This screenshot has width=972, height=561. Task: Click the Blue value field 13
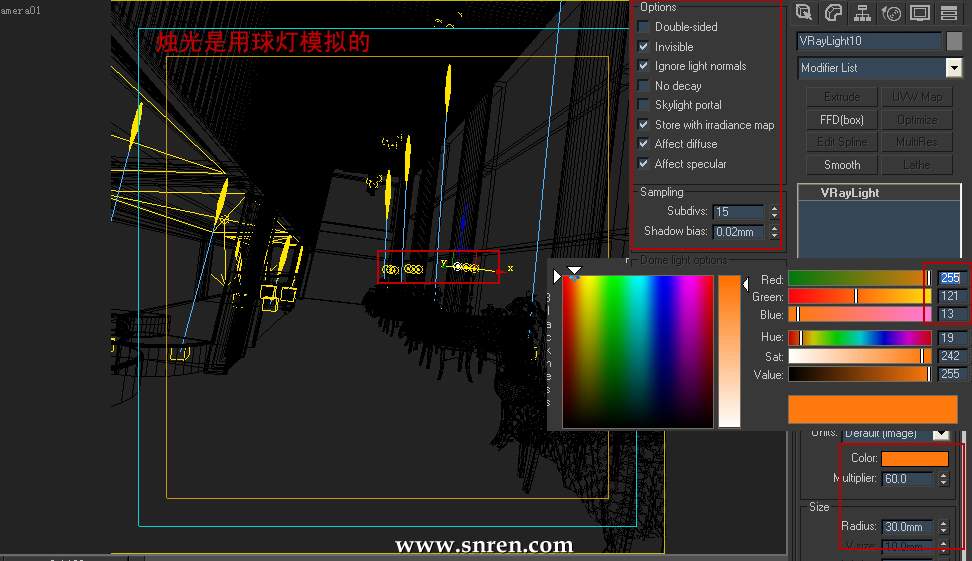pos(952,314)
